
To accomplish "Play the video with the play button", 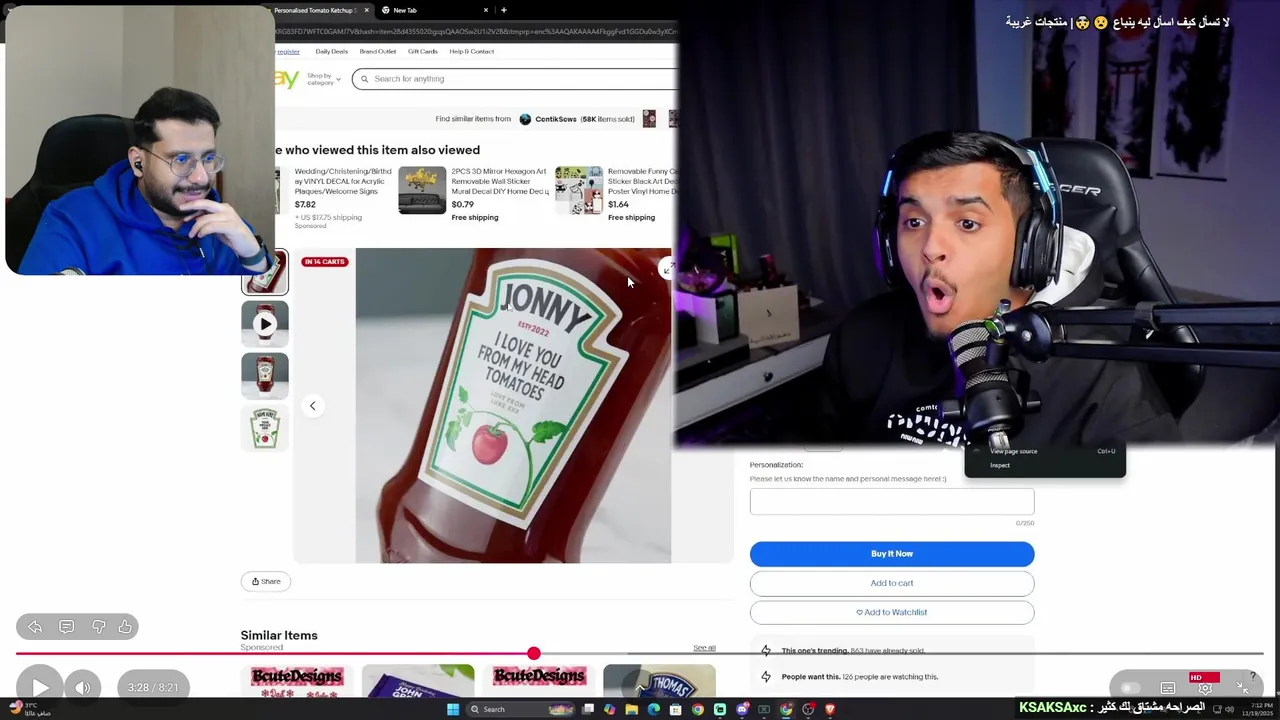I will 40,687.
